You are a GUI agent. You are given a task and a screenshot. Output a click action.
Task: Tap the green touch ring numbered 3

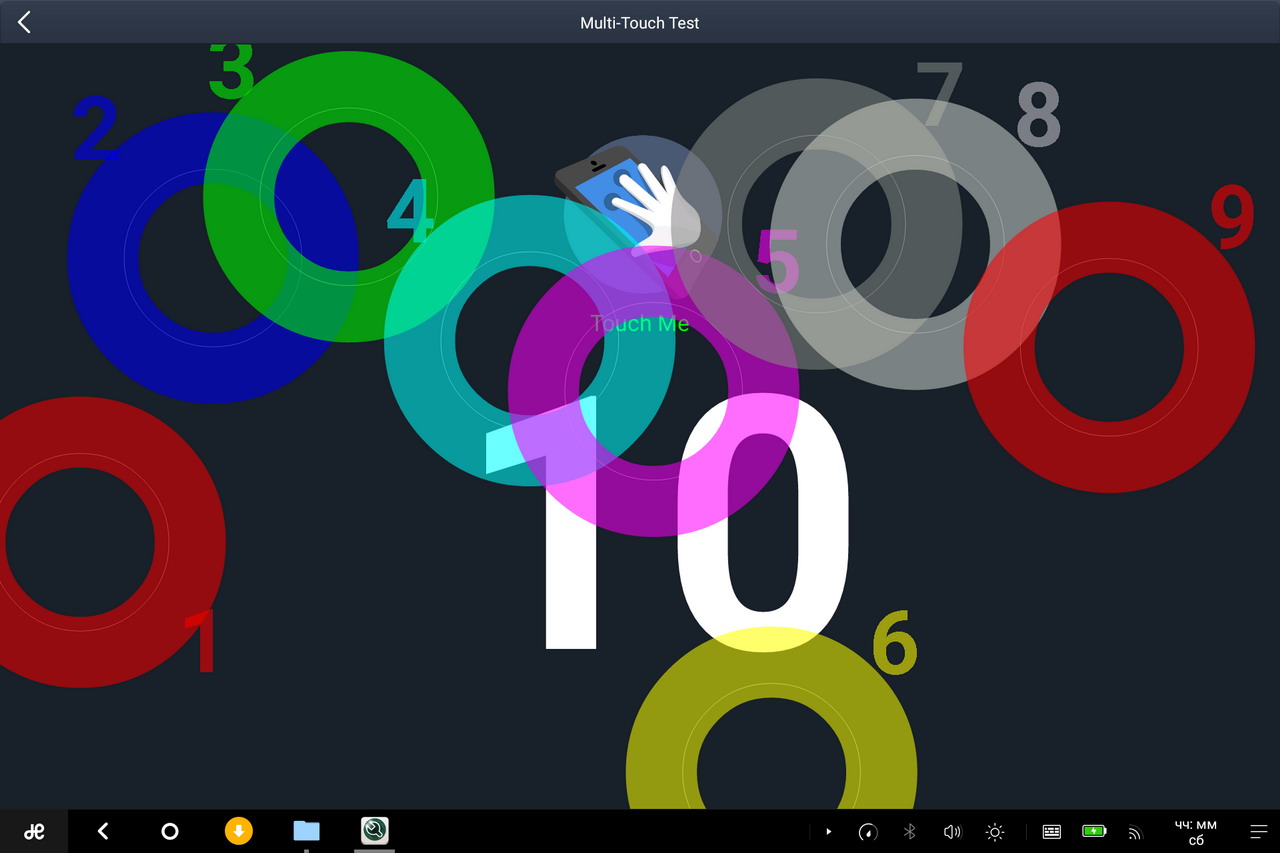(349, 196)
